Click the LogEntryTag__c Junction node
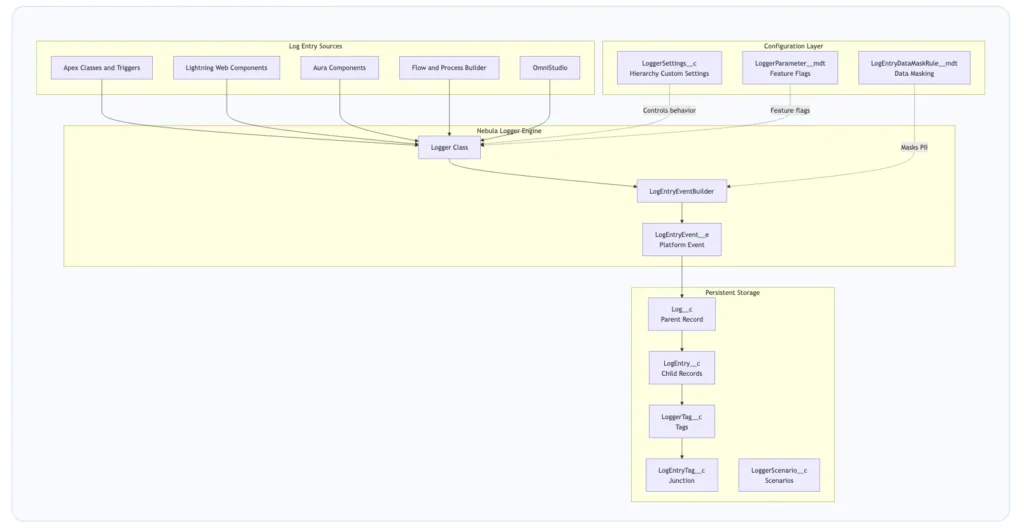 coord(682,475)
